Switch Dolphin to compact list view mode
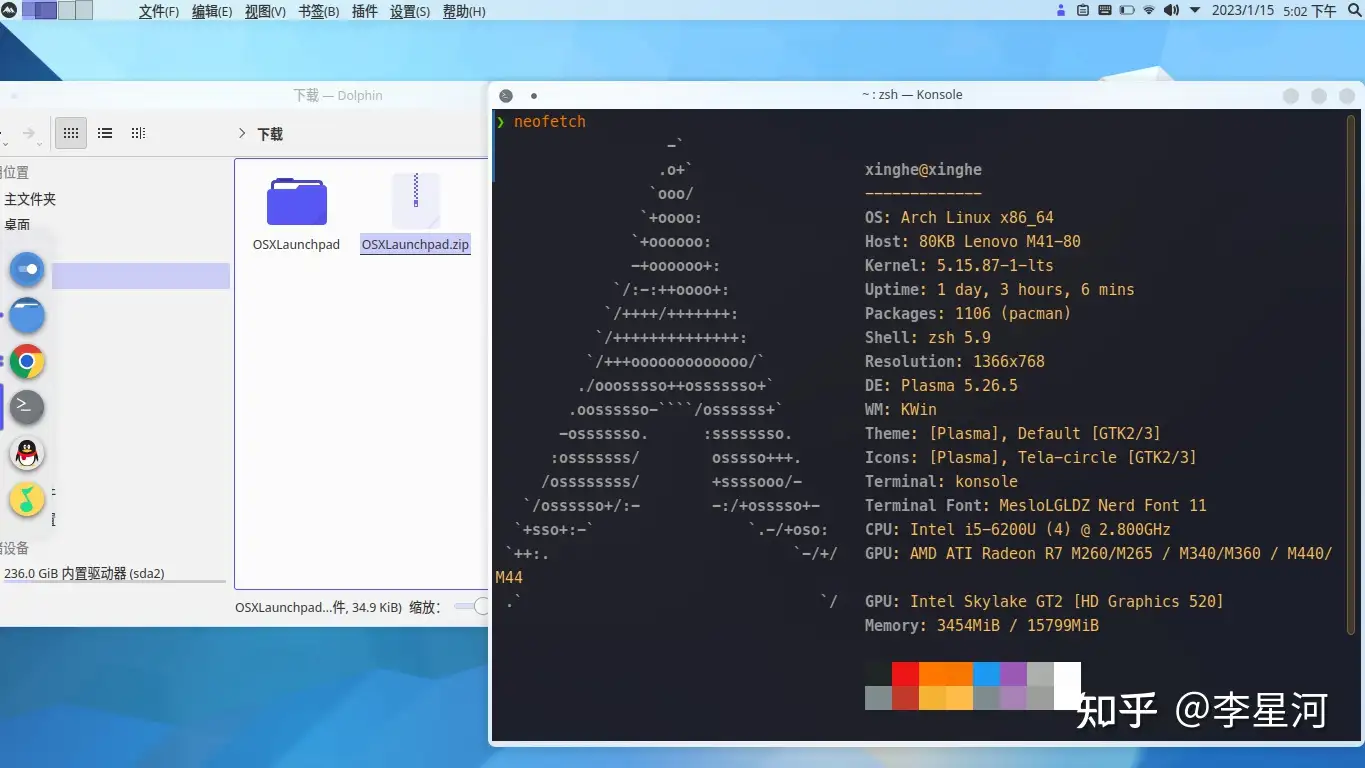1365x768 pixels. click(x=105, y=133)
